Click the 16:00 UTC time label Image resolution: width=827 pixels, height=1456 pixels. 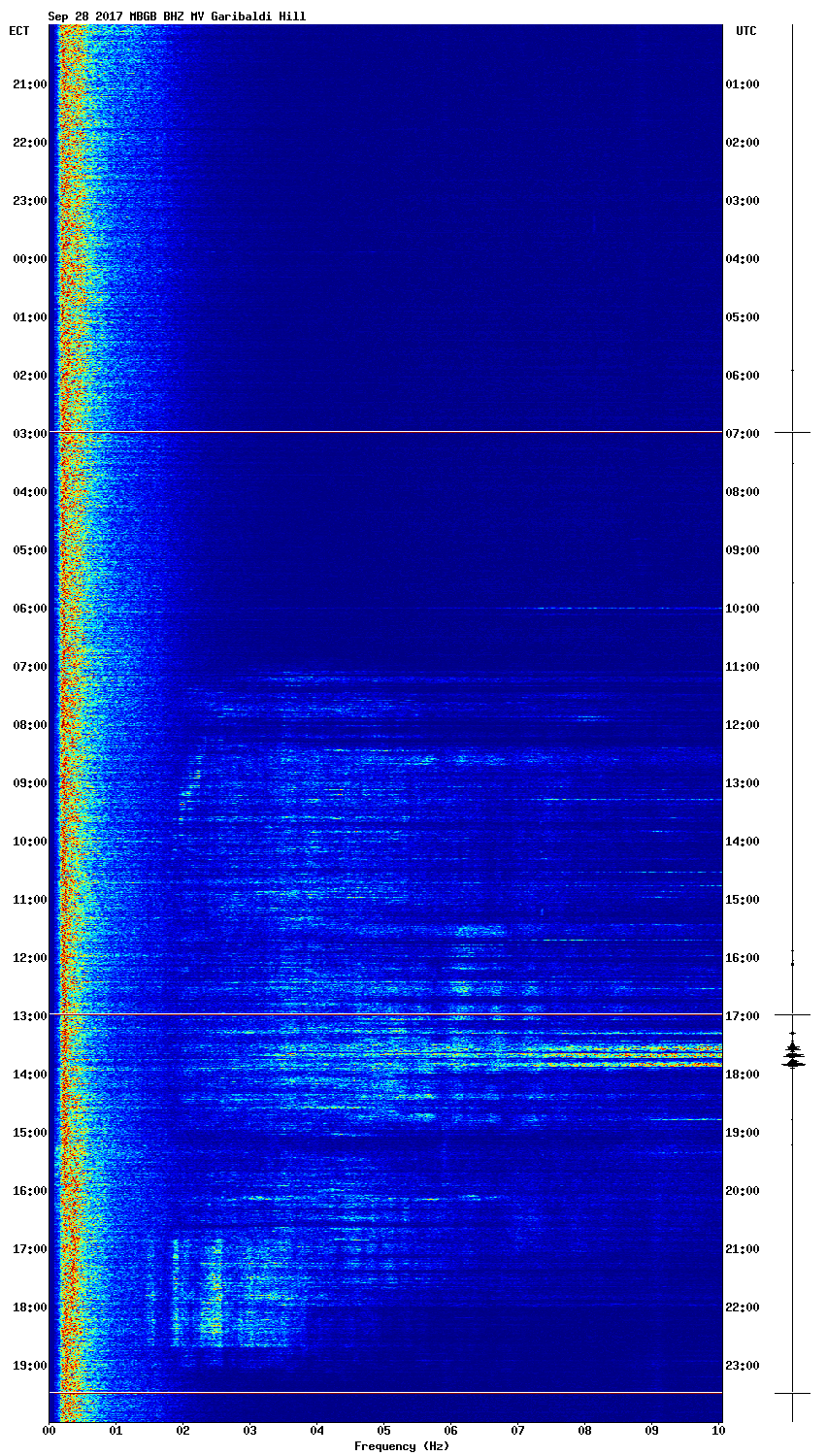[x=743, y=958]
